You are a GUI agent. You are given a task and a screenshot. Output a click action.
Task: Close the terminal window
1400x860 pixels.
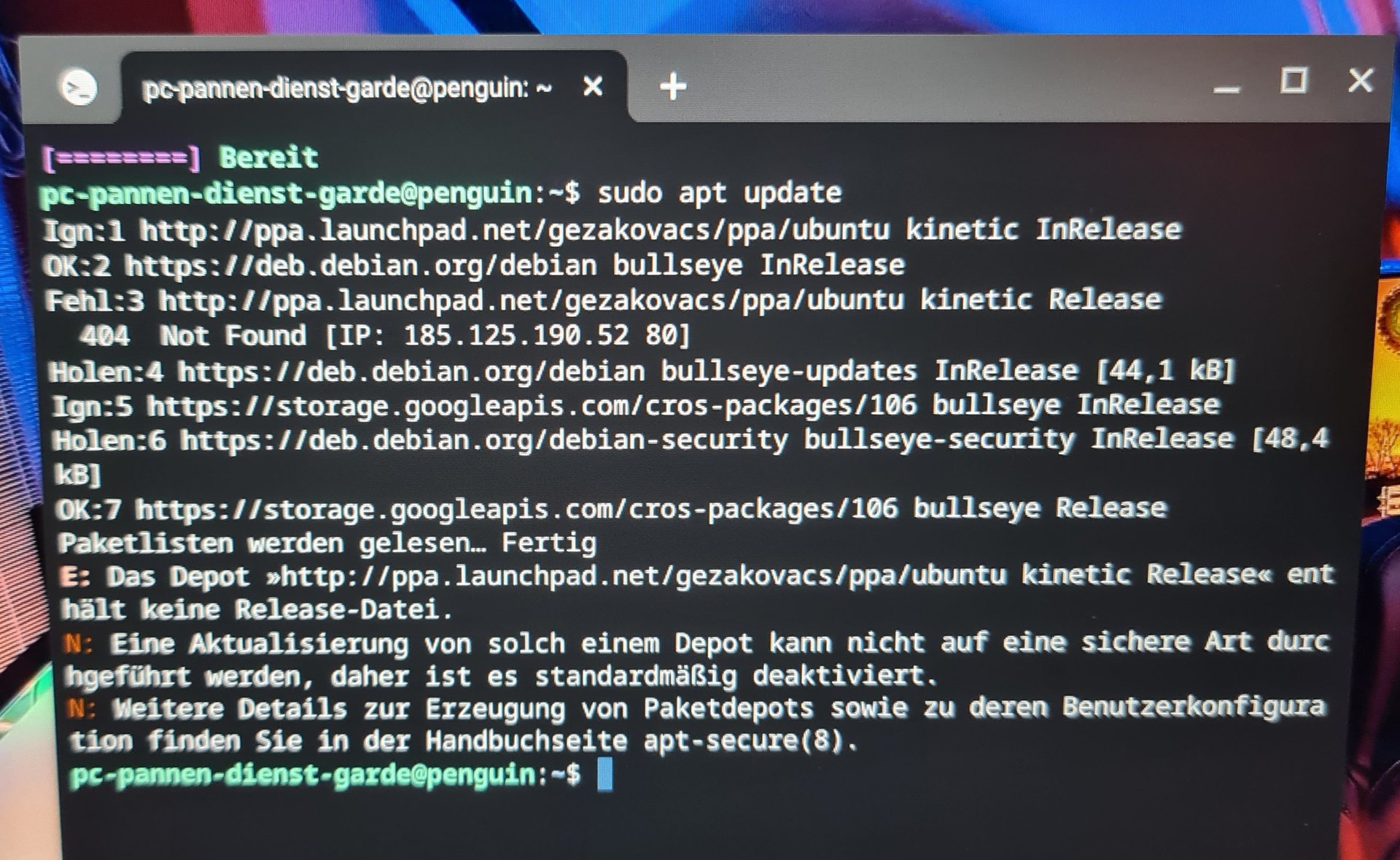pyautogui.click(x=1360, y=80)
